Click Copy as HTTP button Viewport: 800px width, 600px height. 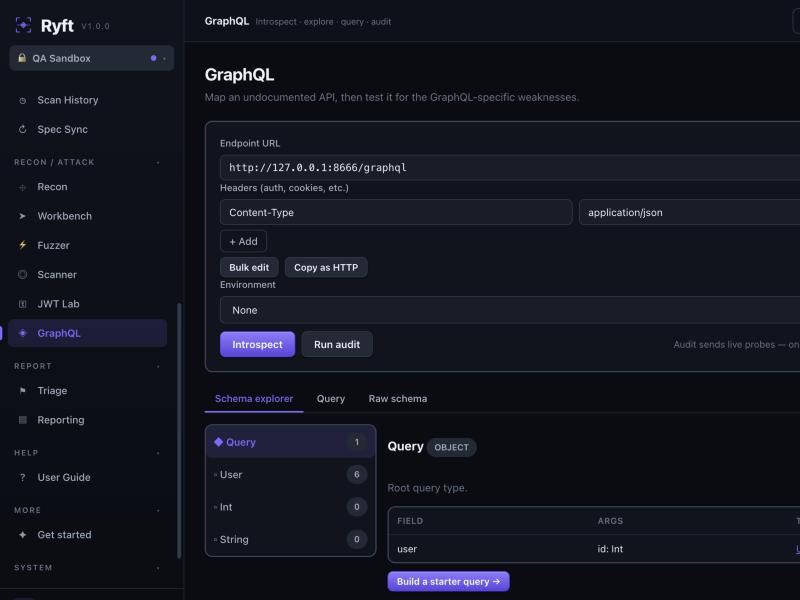(326, 267)
